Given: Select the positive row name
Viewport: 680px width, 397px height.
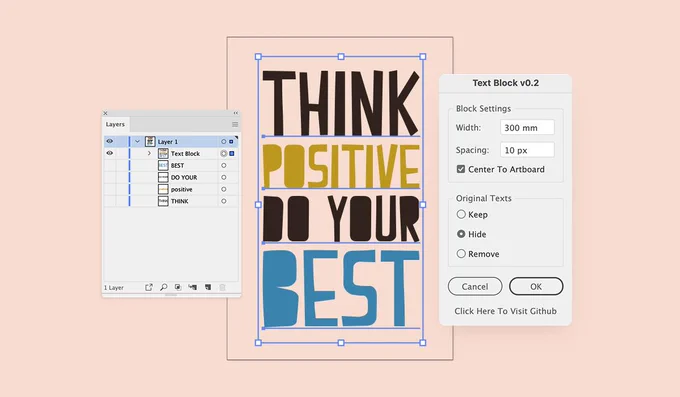Looking at the screenshot, I should point(181,190).
